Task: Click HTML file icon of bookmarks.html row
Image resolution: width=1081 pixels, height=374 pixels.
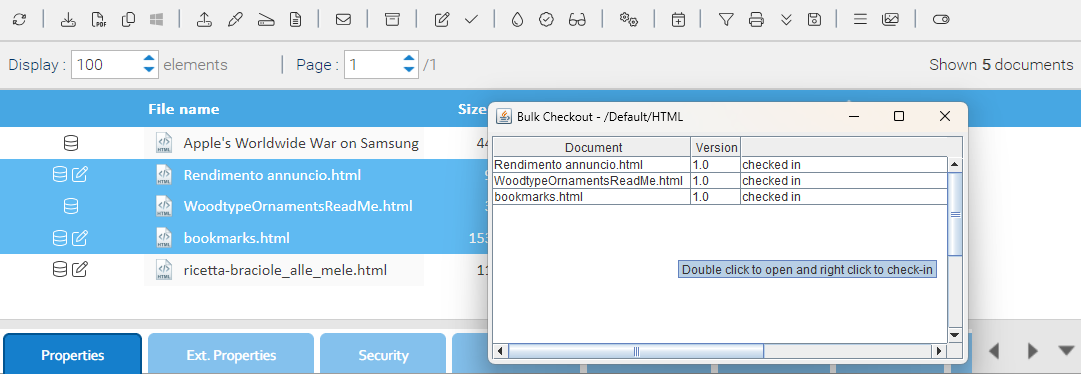Action: [163, 238]
